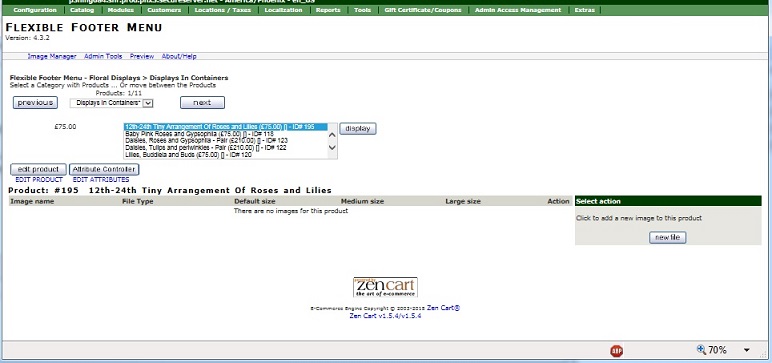Select Baby Pink Roses and Gypsophila ID# 118
Viewport: 772px width, 363px height.
(x=225, y=133)
